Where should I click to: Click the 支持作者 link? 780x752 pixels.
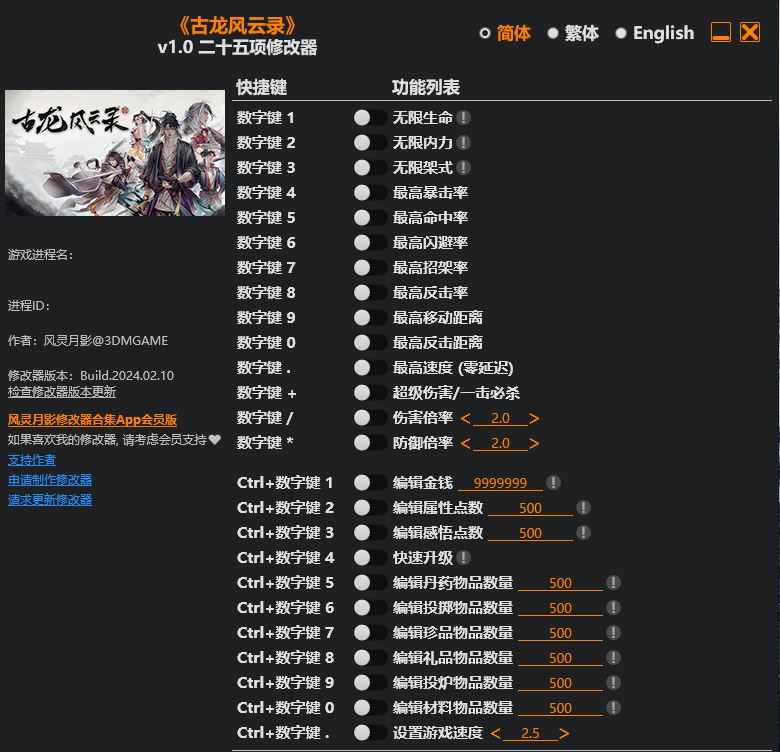click(x=32, y=460)
